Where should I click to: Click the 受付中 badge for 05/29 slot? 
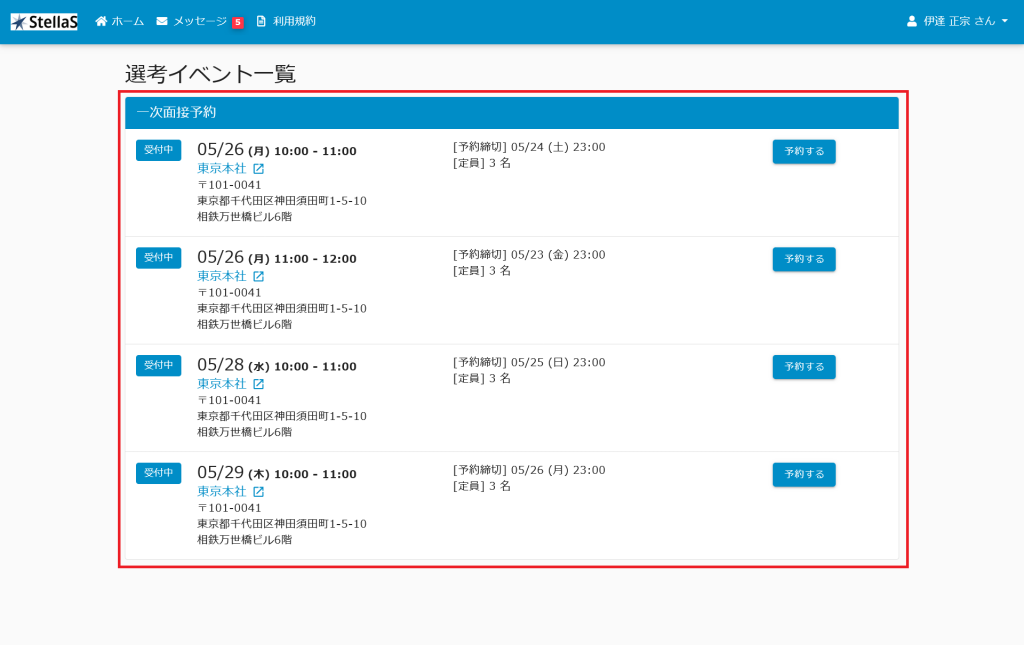(158, 472)
